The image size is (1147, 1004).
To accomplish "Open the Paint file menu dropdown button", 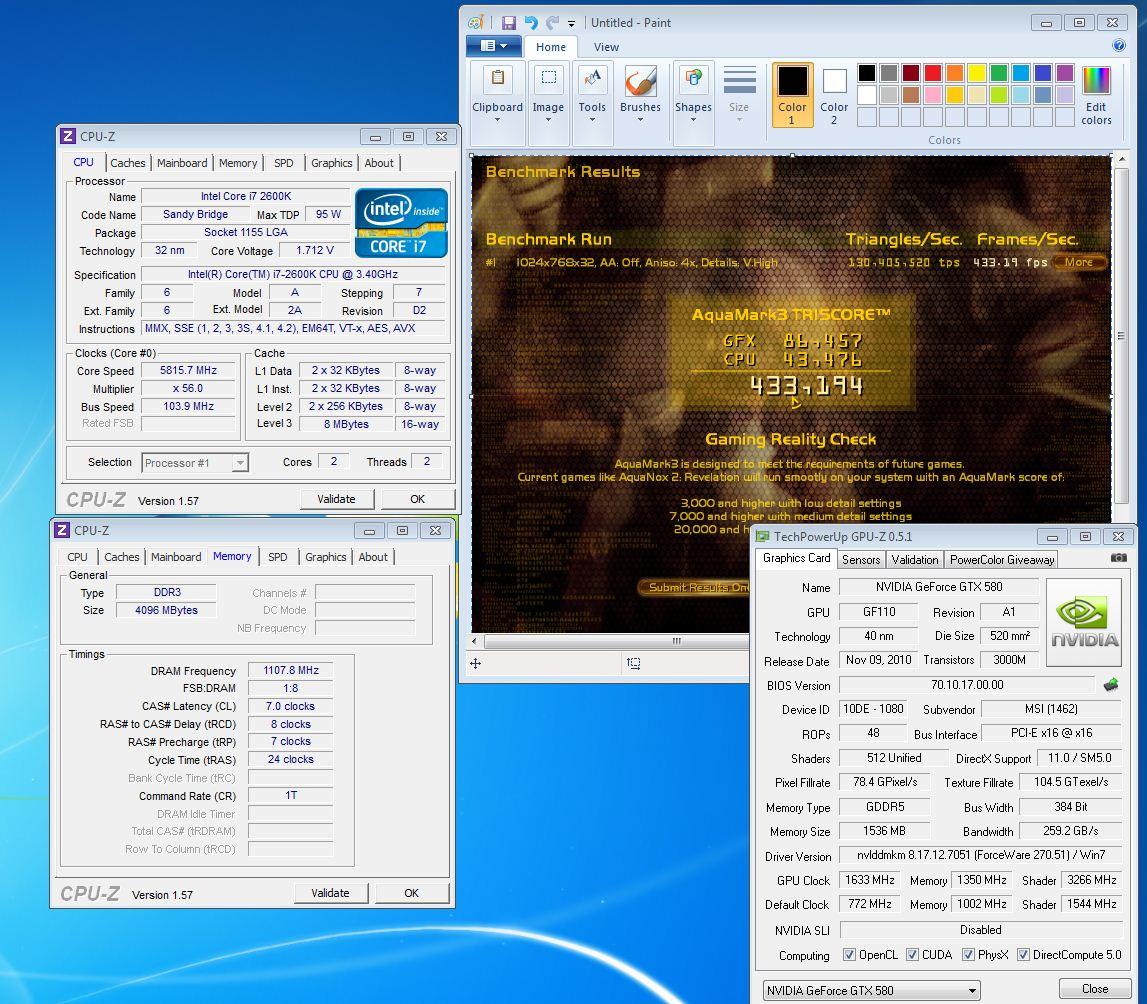I will click(x=494, y=46).
